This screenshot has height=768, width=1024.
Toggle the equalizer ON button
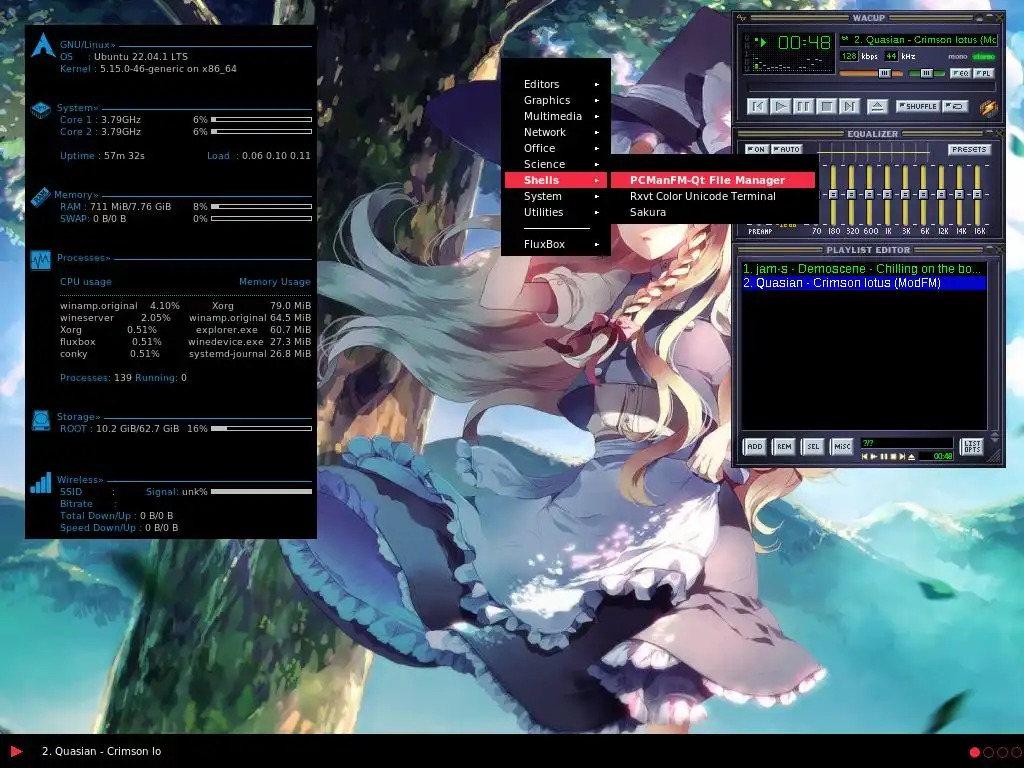(x=756, y=150)
